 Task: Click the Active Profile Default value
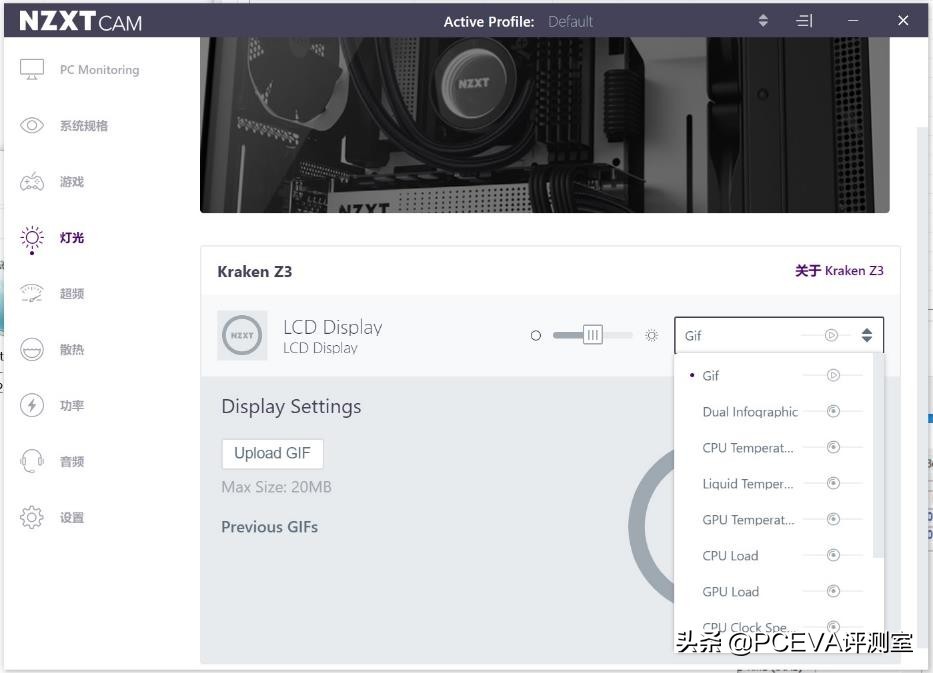point(570,22)
